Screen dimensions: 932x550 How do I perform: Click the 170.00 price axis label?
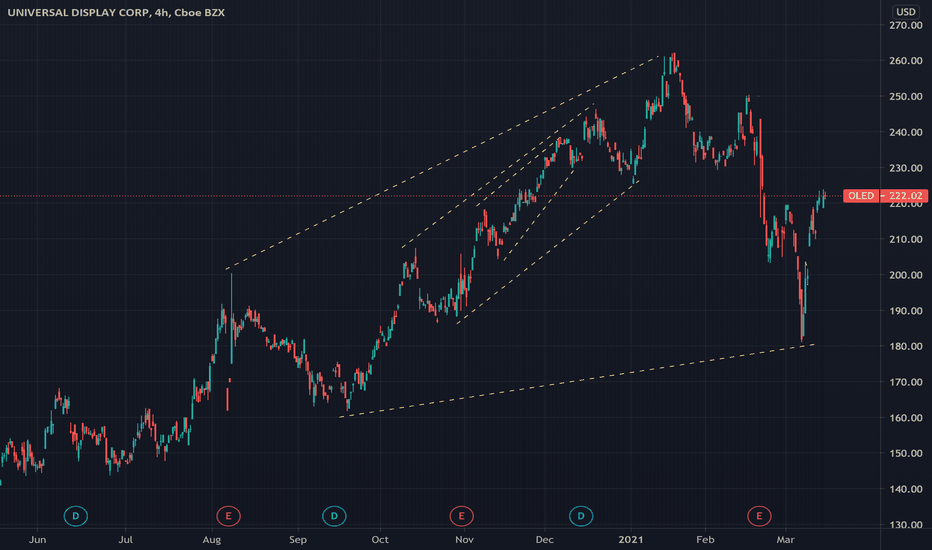point(906,382)
